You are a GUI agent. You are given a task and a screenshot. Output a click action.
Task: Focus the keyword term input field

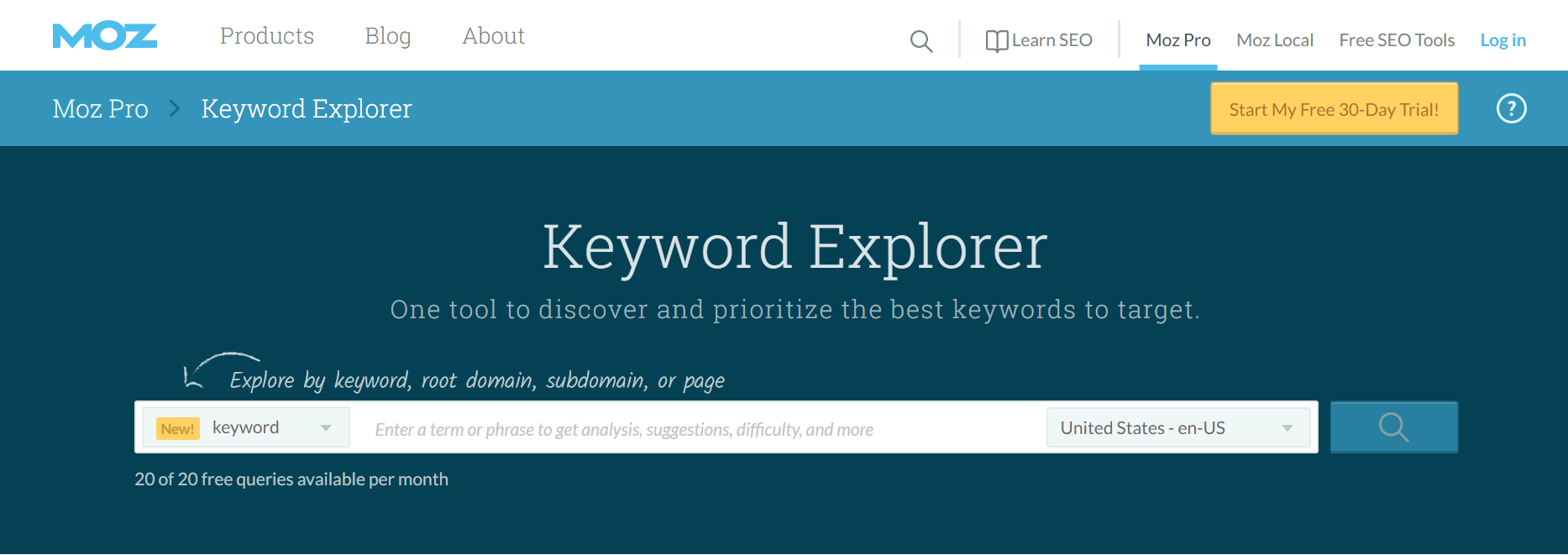click(699, 428)
